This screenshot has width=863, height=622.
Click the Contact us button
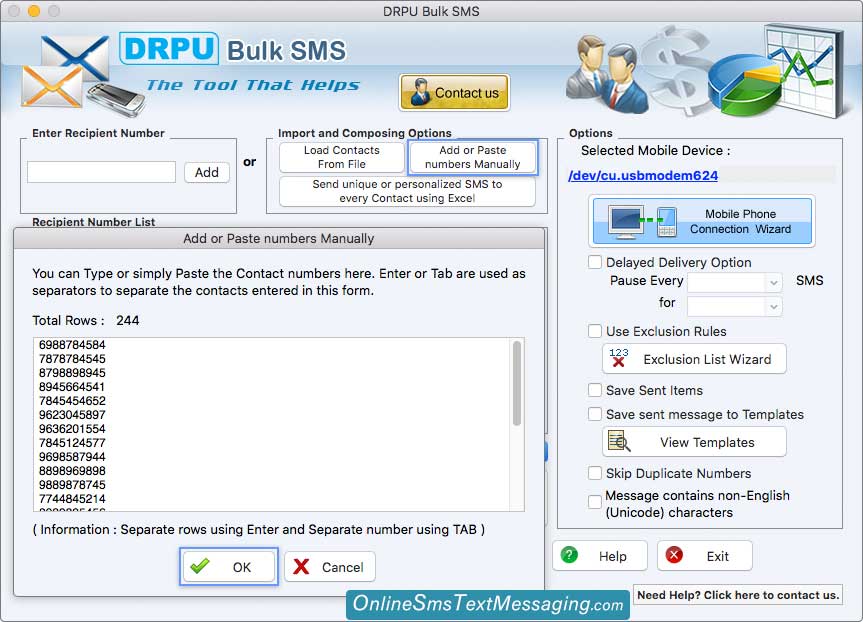(454, 92)
